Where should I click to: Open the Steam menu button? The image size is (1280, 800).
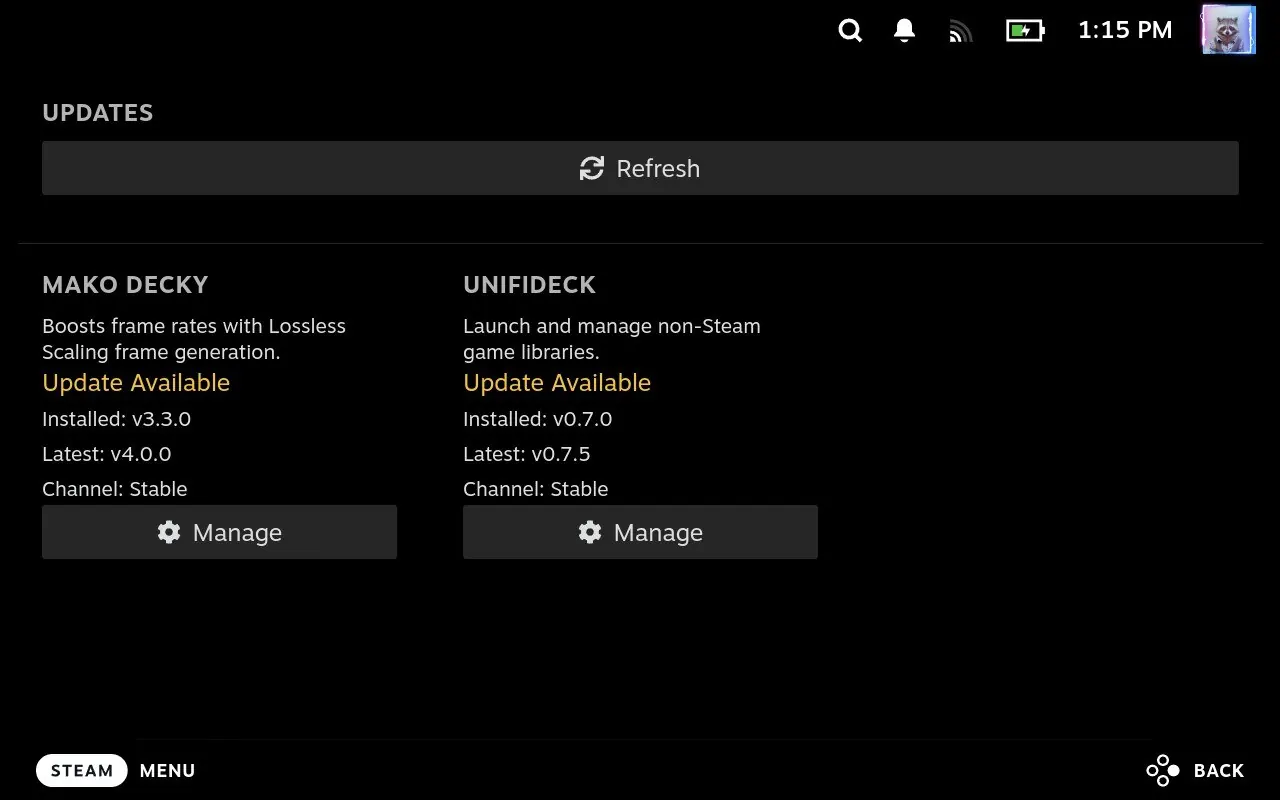click(x=82, y=770)
